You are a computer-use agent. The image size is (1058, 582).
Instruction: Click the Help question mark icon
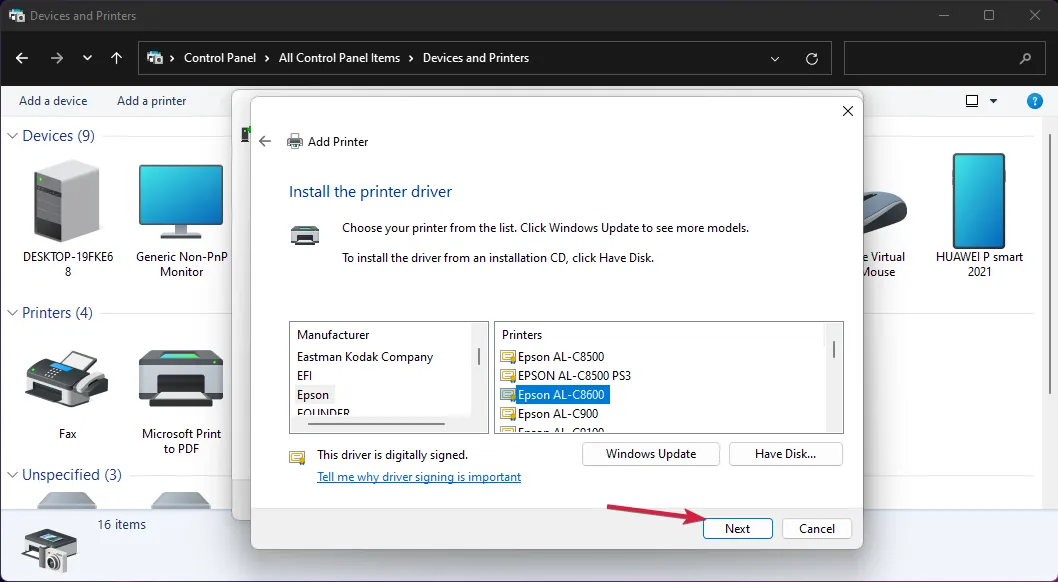click(x=1035, y=101)
